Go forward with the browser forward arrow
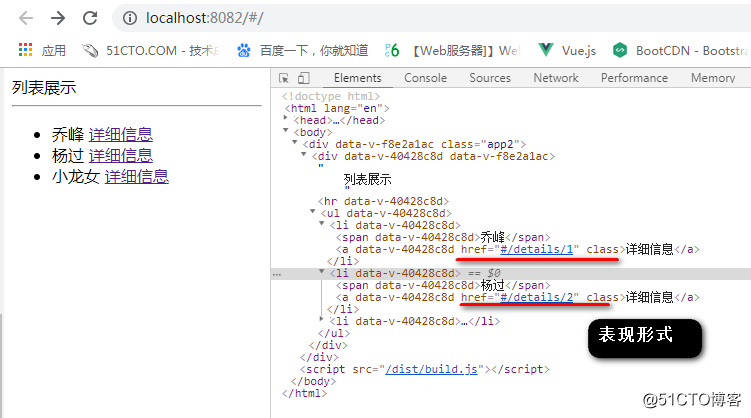751x418 pixels. (58, 18)
